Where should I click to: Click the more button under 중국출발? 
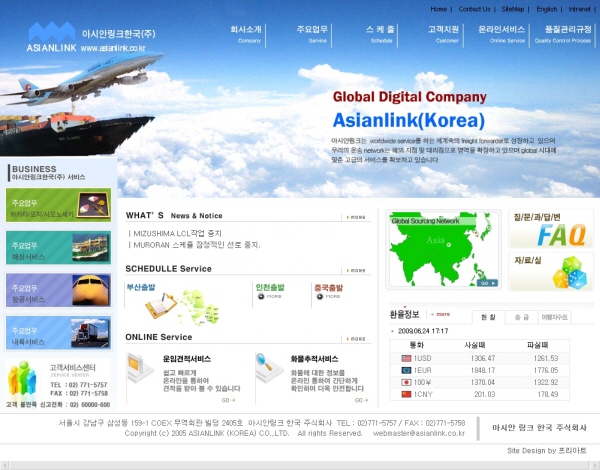point(328,297)
